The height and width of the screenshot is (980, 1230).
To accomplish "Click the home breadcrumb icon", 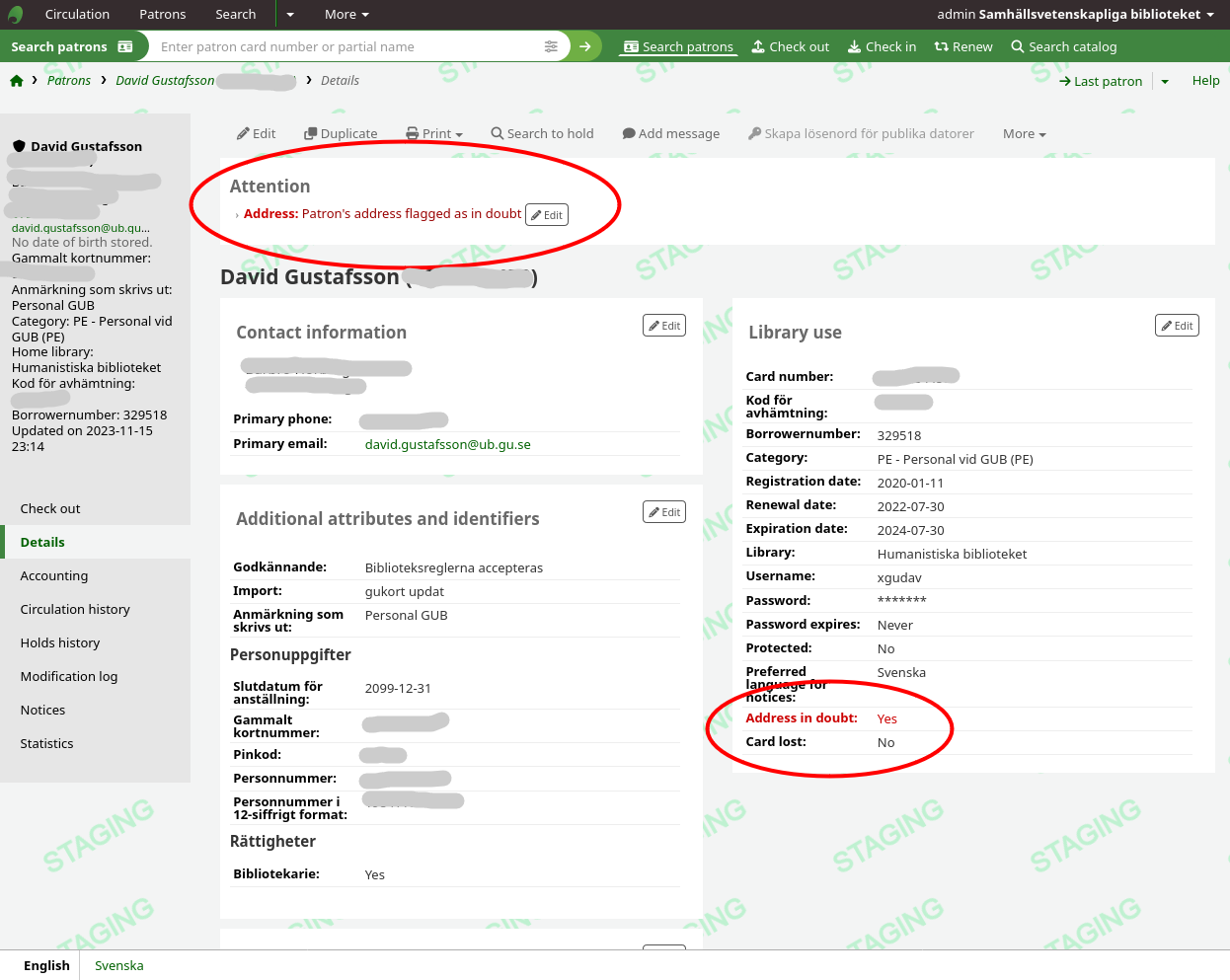I will point(17,81).
